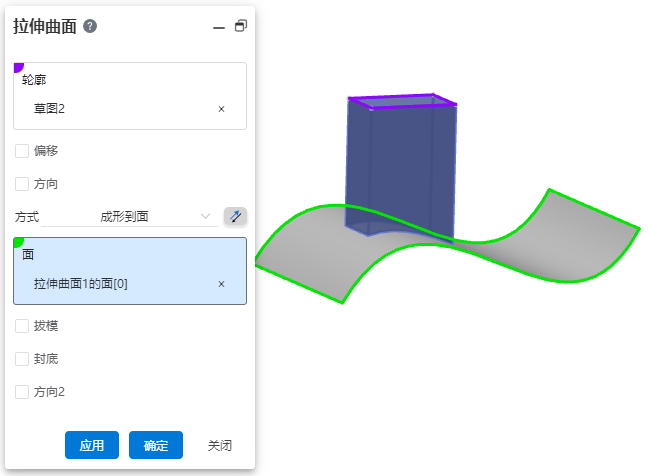Image resolution: width=648 pixels, height=476 pixels.
Task: Minimize the 拉伸曲面 panel
Action: tap(219, 28)
